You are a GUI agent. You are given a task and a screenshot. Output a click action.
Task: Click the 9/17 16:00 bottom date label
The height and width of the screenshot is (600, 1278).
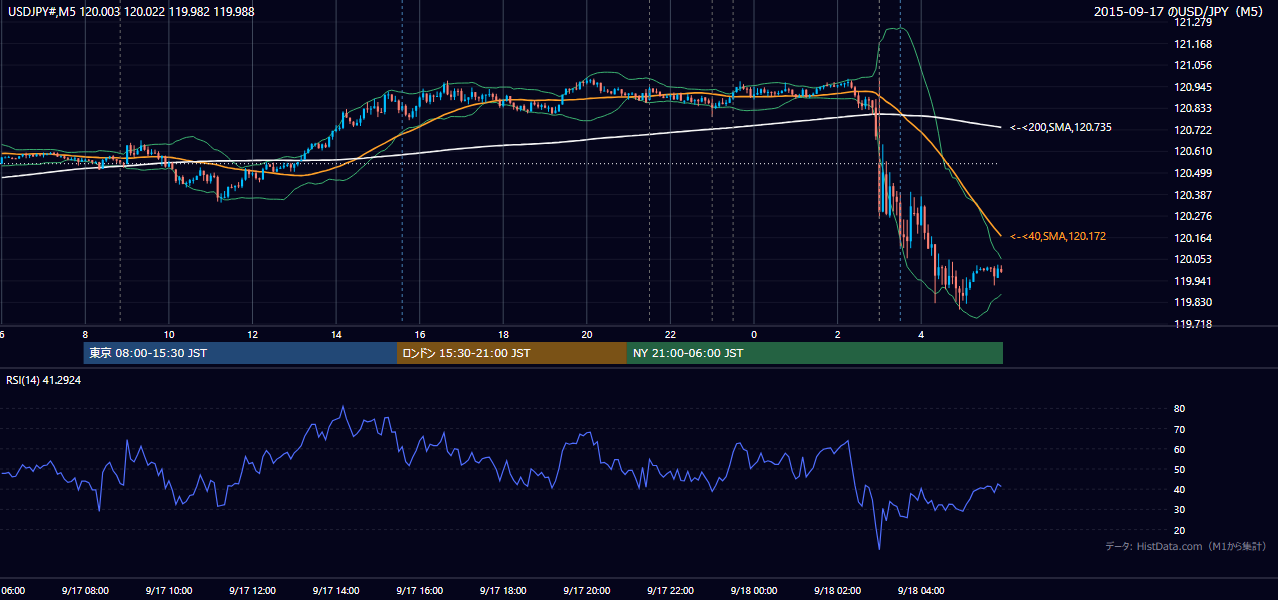419,590
